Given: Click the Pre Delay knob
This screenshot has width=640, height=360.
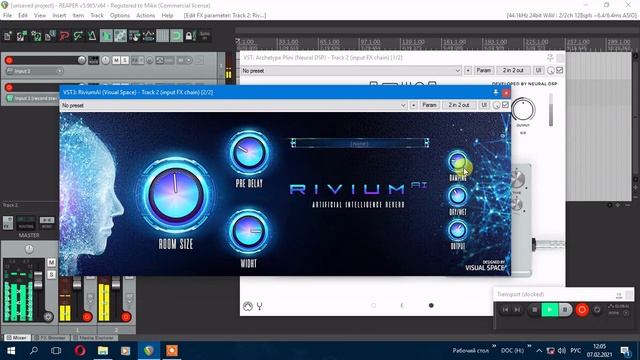Looking at the screenshot, I should (249, 153).
